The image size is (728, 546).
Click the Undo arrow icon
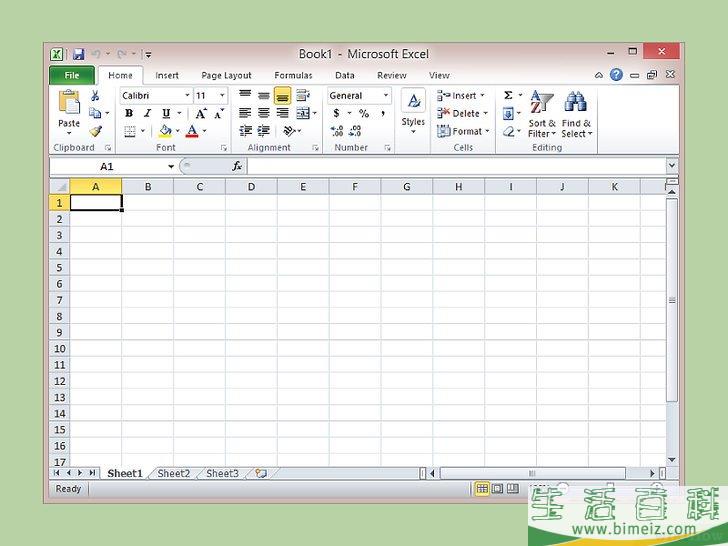pyautogui.click(x=96, y=54)
